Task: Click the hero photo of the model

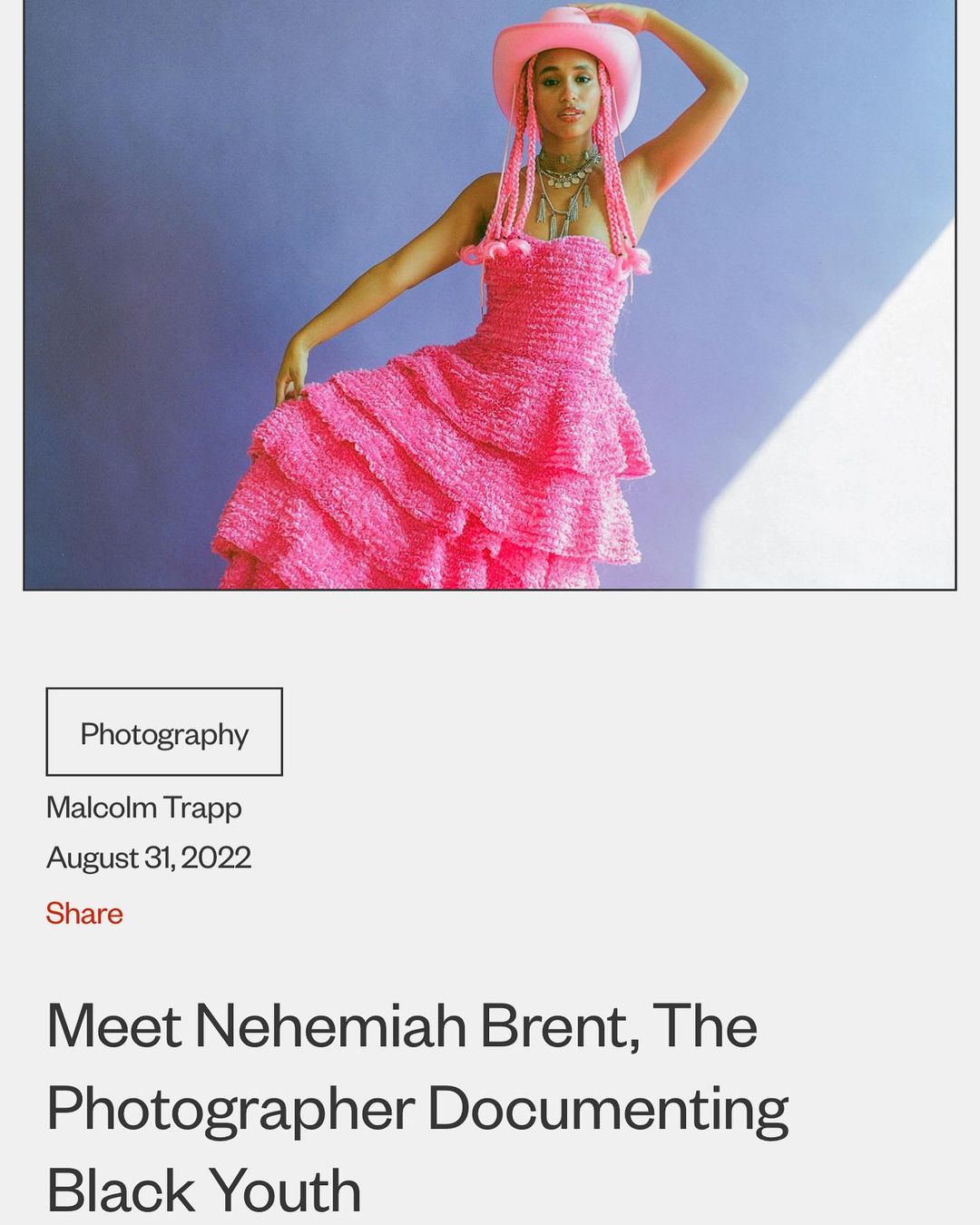Action: (490, 294)
